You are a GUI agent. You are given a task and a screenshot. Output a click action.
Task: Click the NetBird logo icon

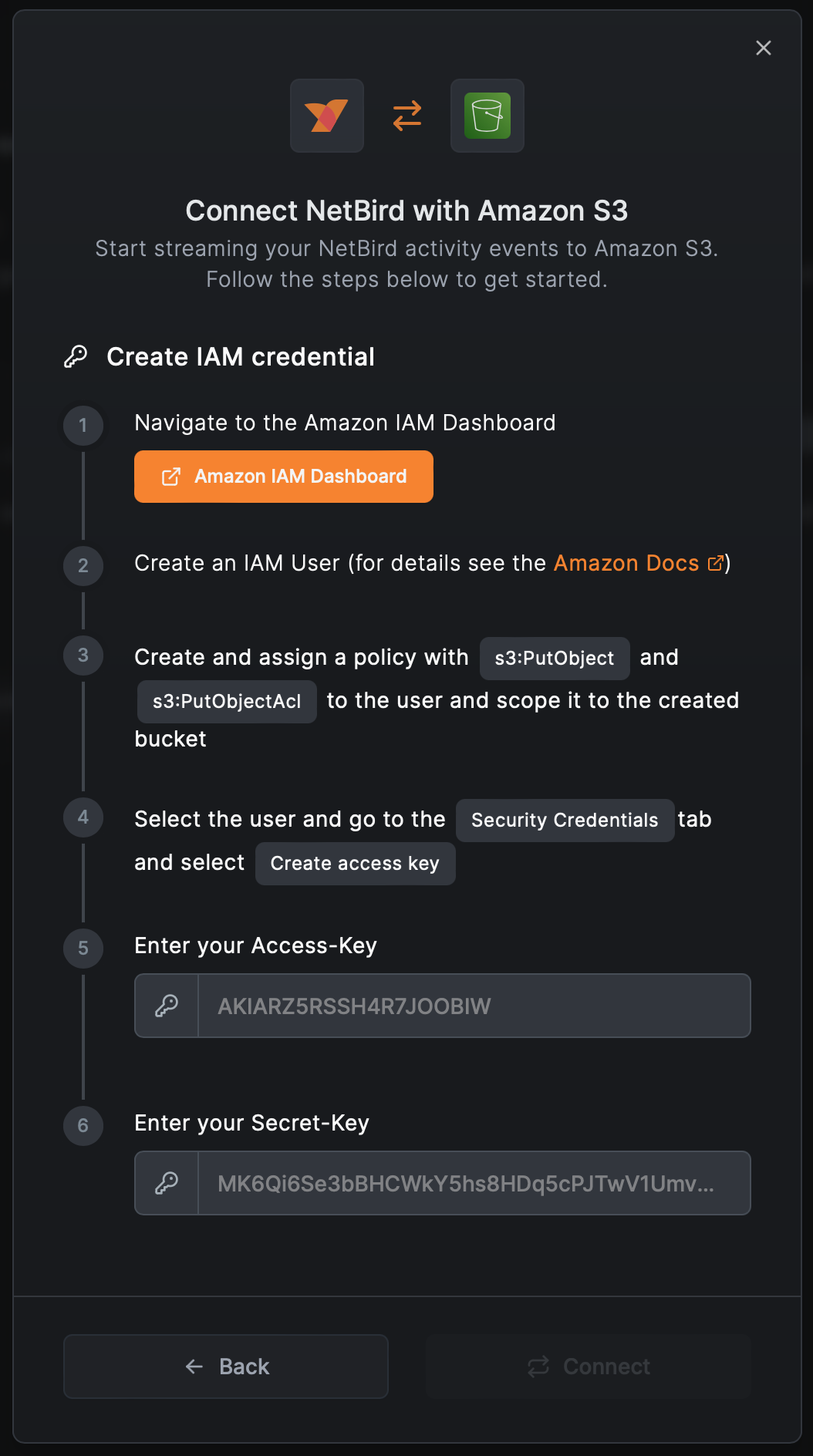click(x=326, y=116)
